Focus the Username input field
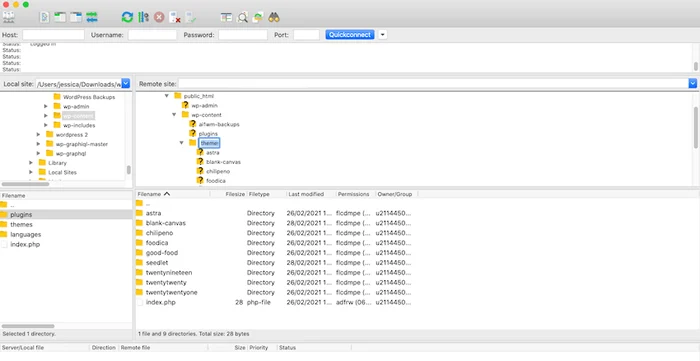The width and height of the screenshot is (700, 361). (x=152, y=34)
